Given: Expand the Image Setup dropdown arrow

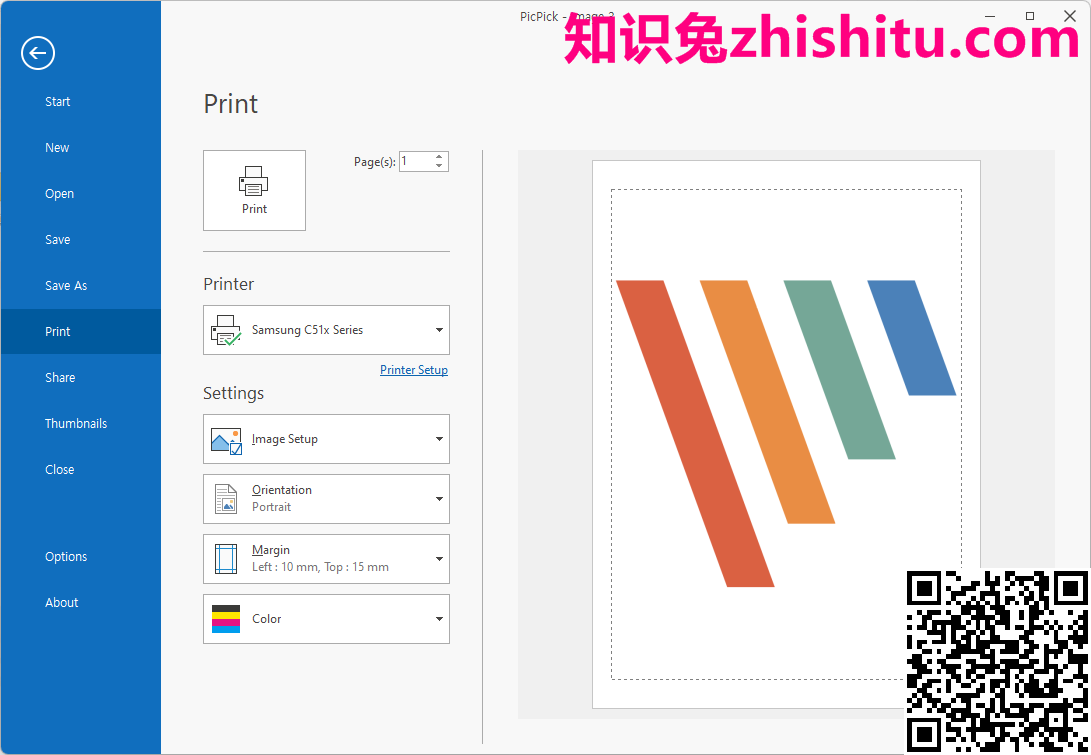Looking at the screenshot, I should tap(439, 439).
